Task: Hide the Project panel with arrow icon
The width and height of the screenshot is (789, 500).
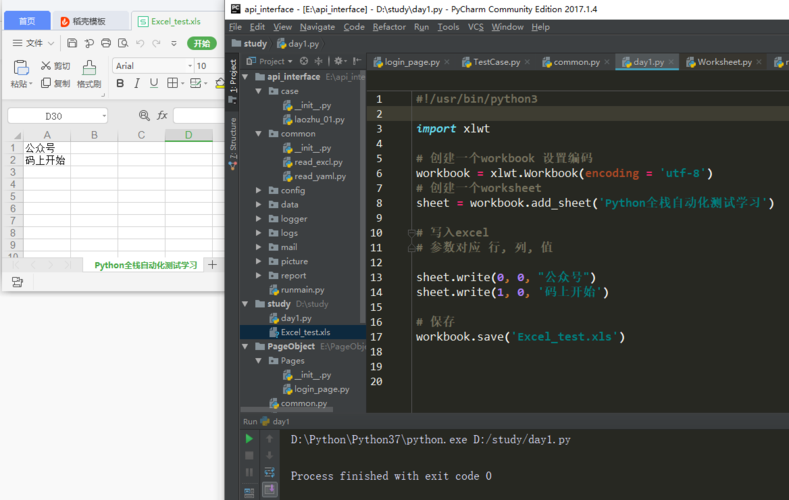Action: click(357, 61)
